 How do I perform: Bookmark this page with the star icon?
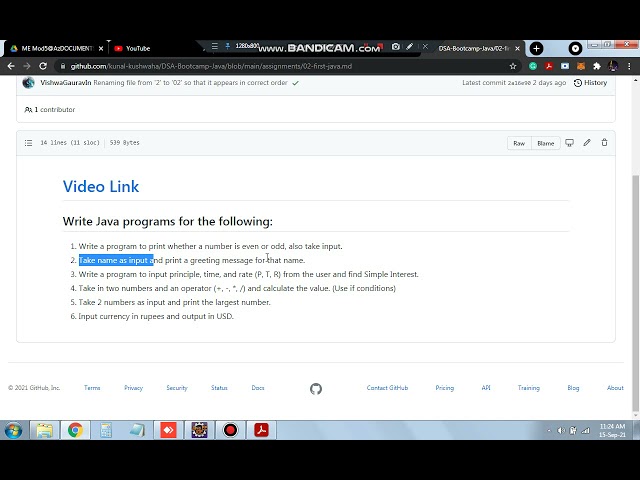click(513, 66)
